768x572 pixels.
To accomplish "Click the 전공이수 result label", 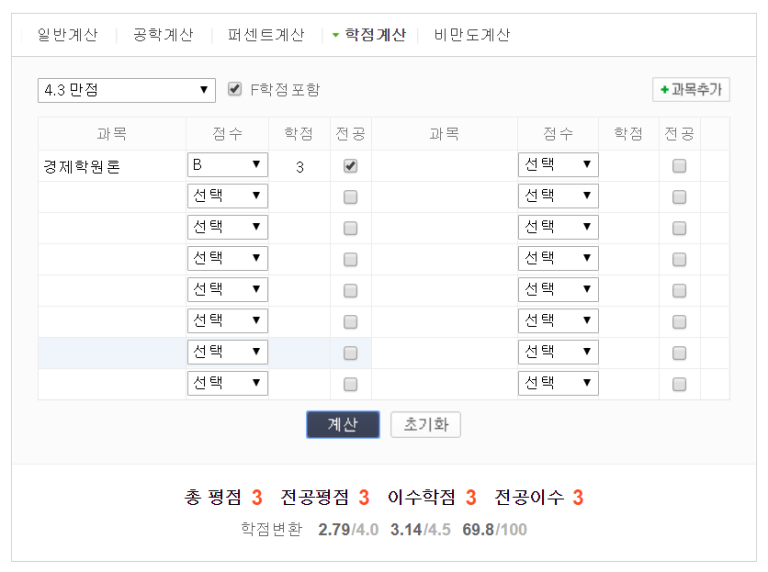I will coord(529,498).
